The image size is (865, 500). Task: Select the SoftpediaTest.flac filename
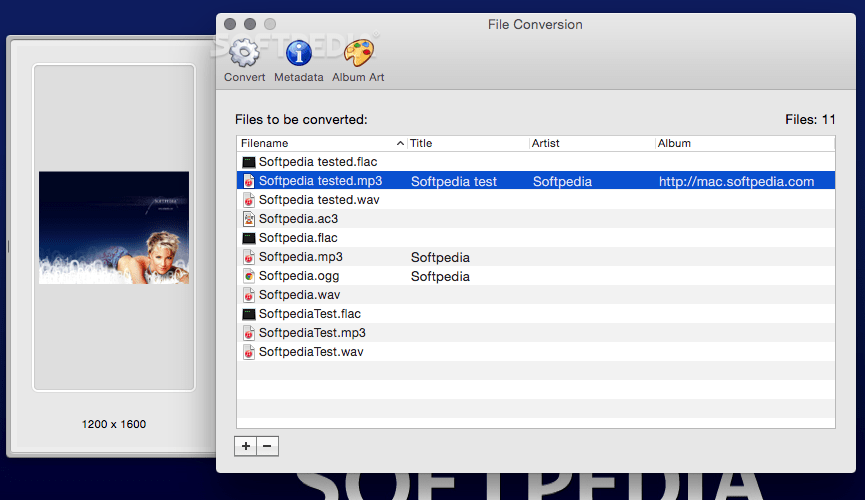(x=309, y=314)
